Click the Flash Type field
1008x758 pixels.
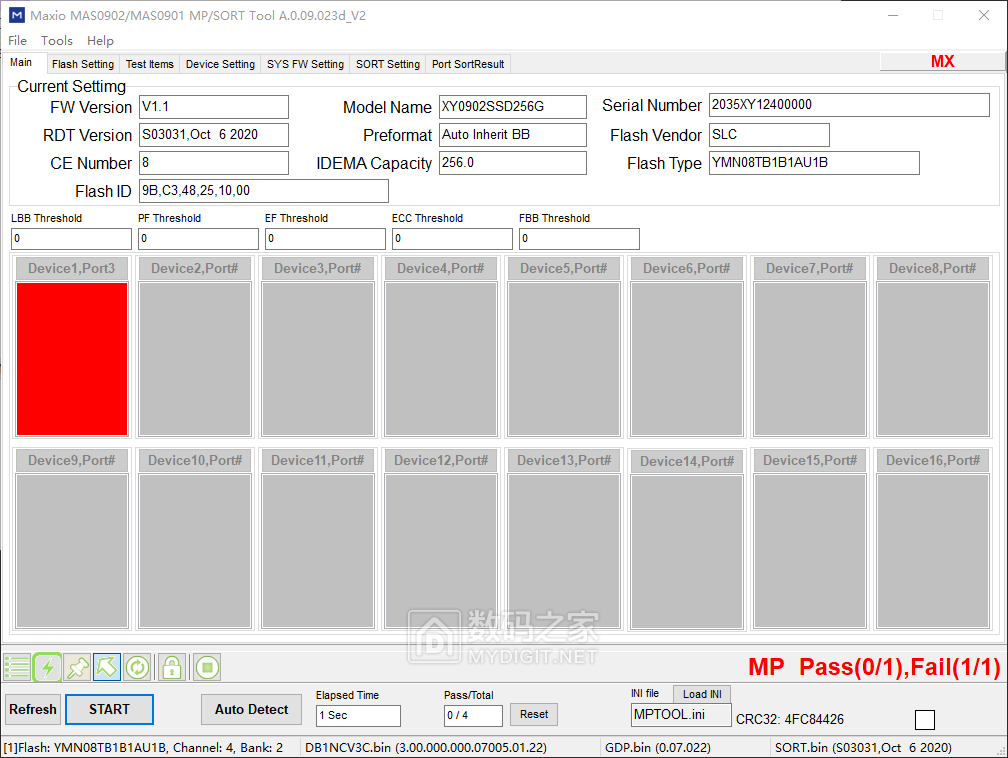814,163
